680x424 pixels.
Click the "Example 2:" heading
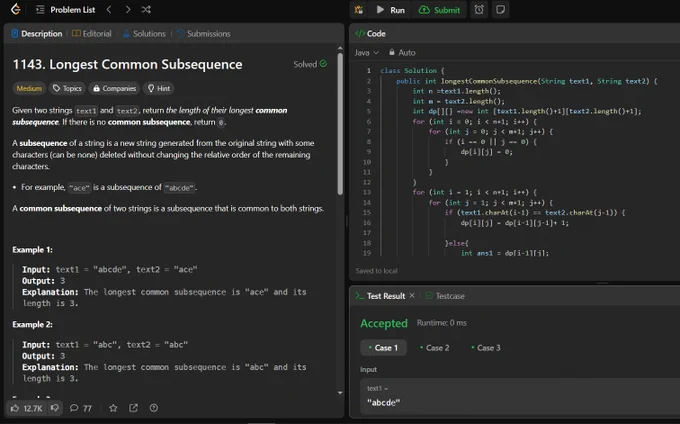click(33, 325)
